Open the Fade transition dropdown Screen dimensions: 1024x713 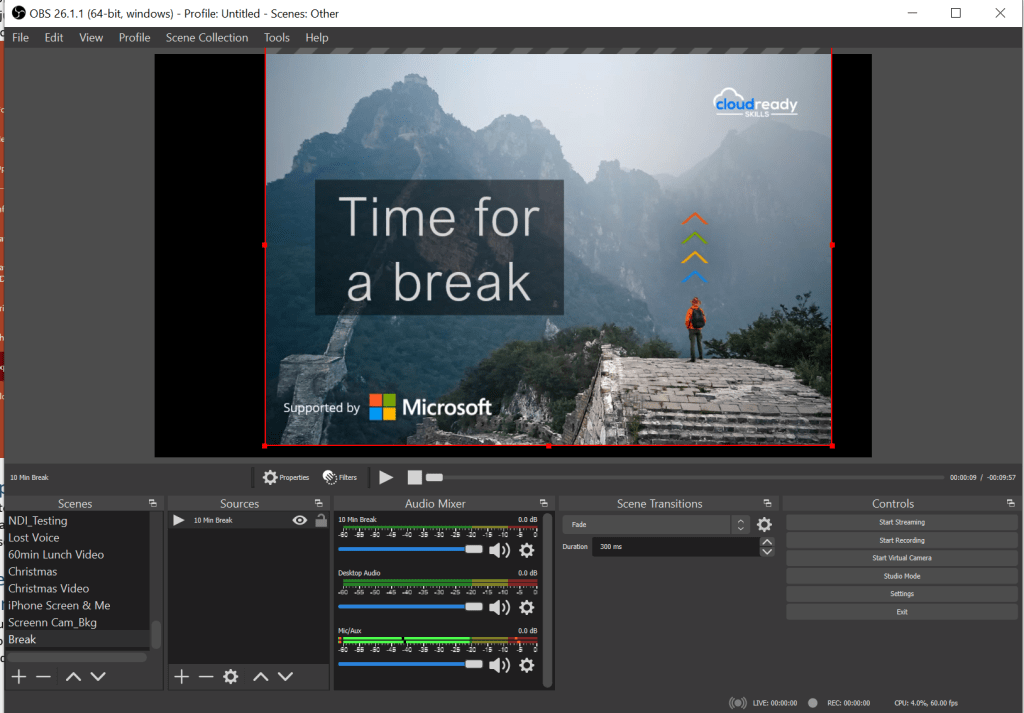656,525
